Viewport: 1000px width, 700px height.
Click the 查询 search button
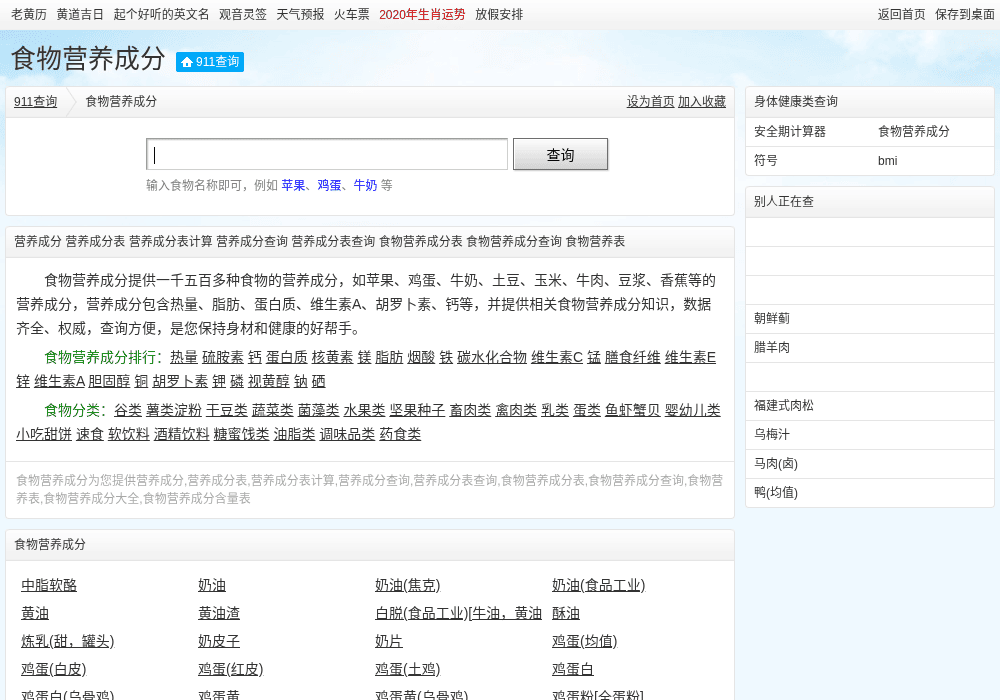click(x=561, y=154)
